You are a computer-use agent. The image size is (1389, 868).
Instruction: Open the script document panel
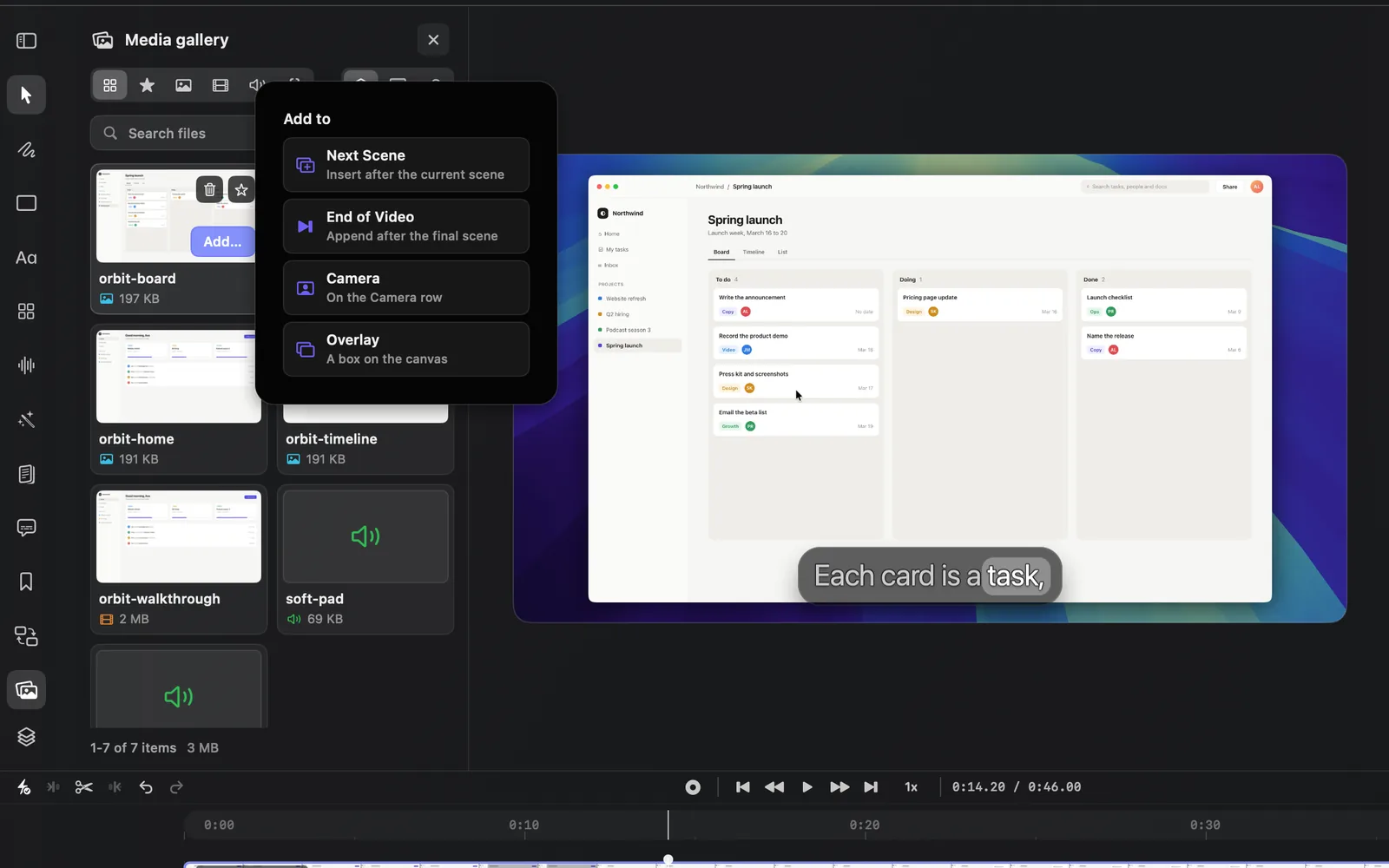(26, 474)
